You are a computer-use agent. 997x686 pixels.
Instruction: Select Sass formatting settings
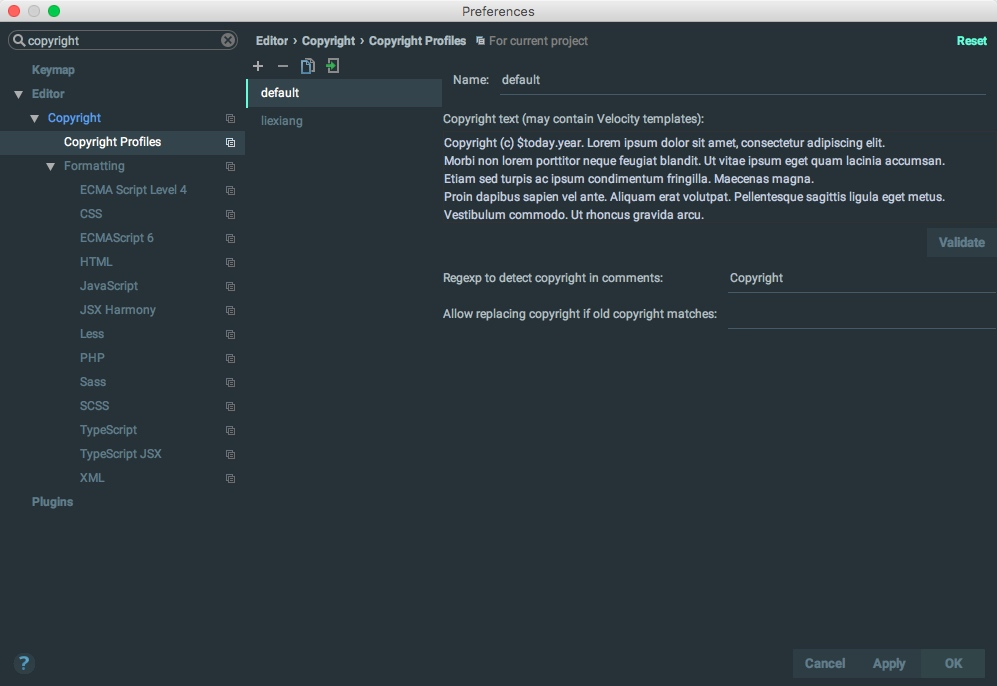[x=93, y=382]
